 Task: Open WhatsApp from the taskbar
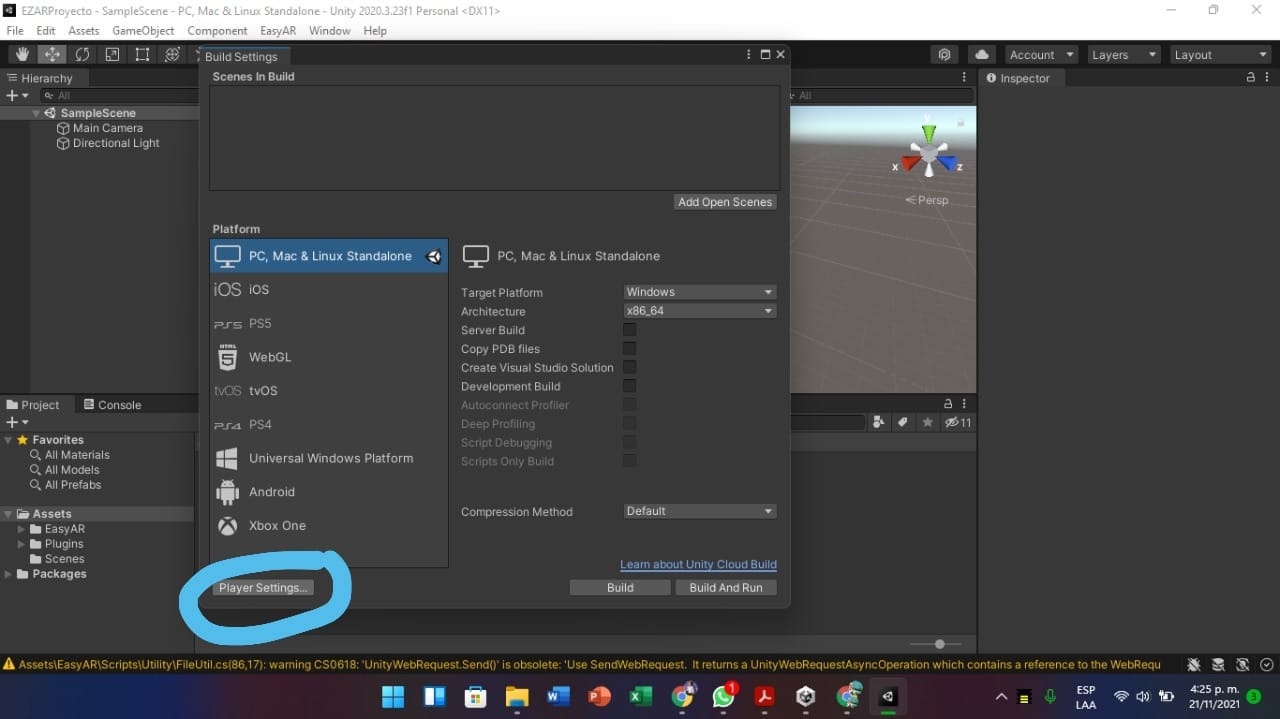click(x=723, y=697)
